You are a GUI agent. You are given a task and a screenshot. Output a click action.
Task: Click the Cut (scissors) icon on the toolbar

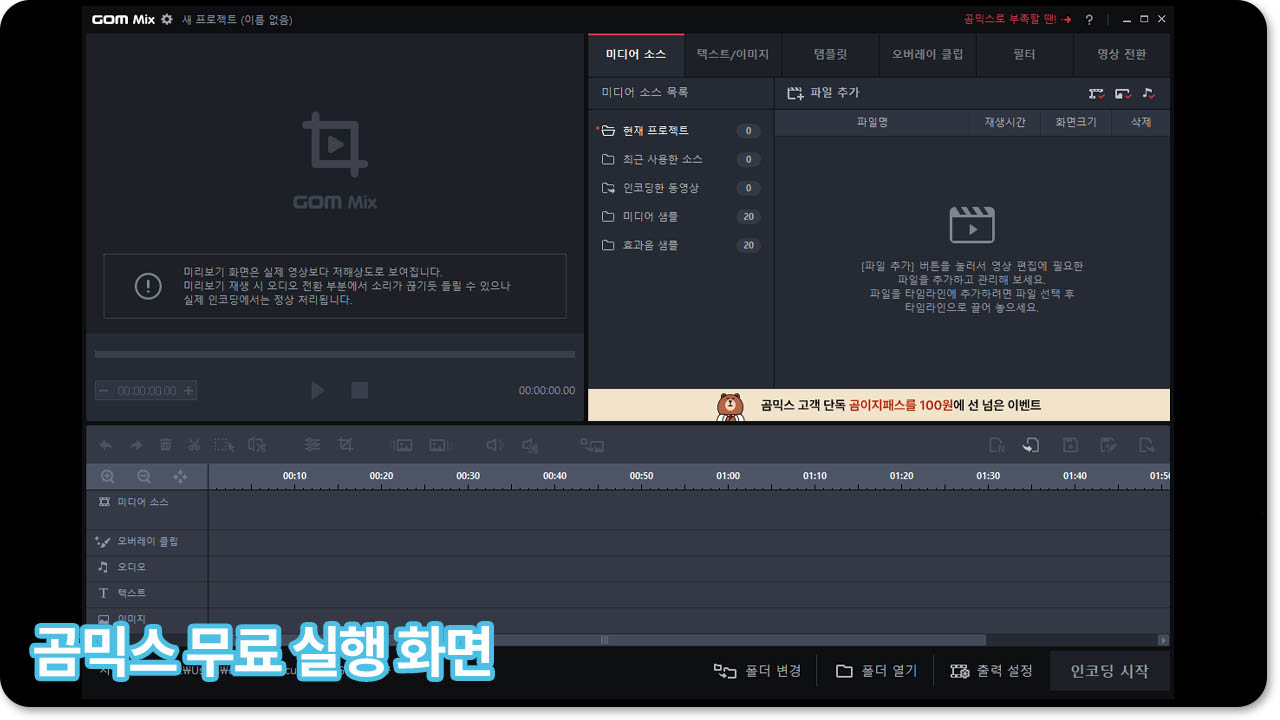pos(194,444)
